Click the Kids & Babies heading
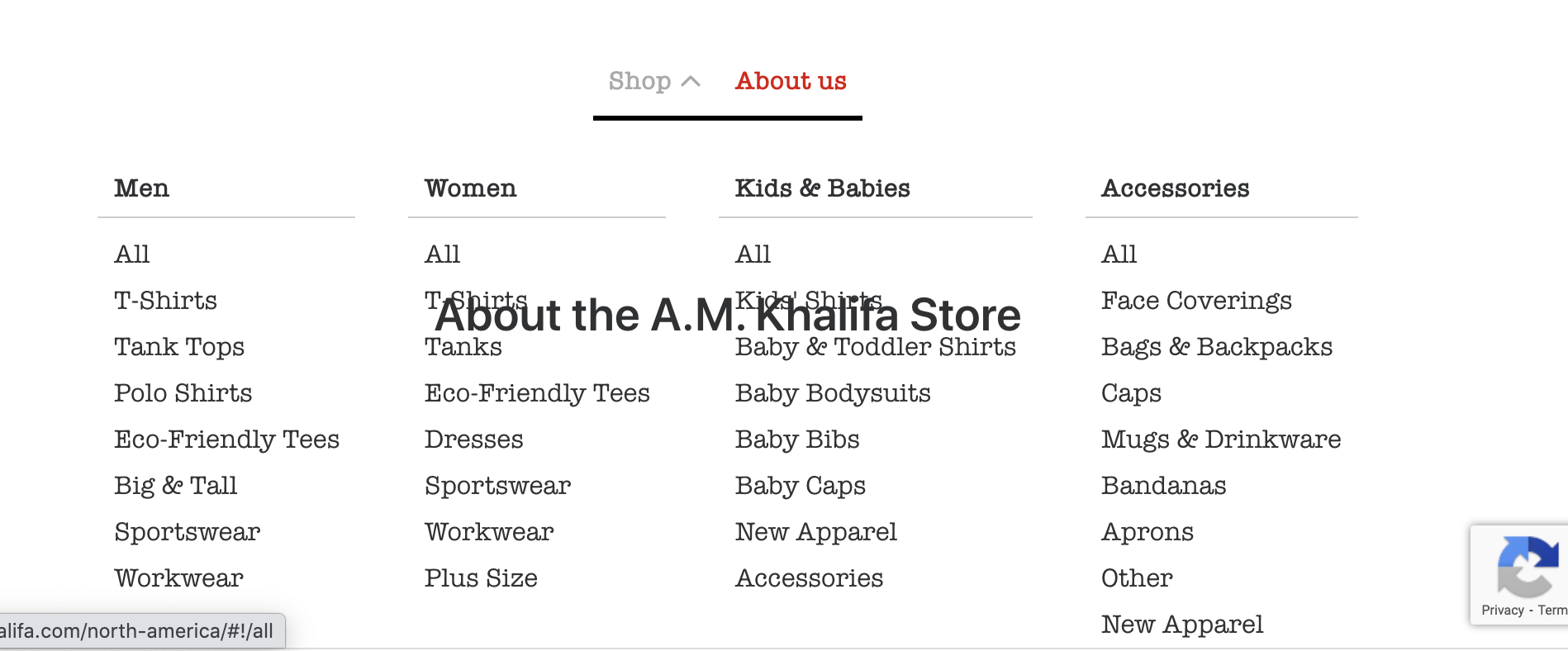This screenshot has height=651, width=1568. [822, 188]
